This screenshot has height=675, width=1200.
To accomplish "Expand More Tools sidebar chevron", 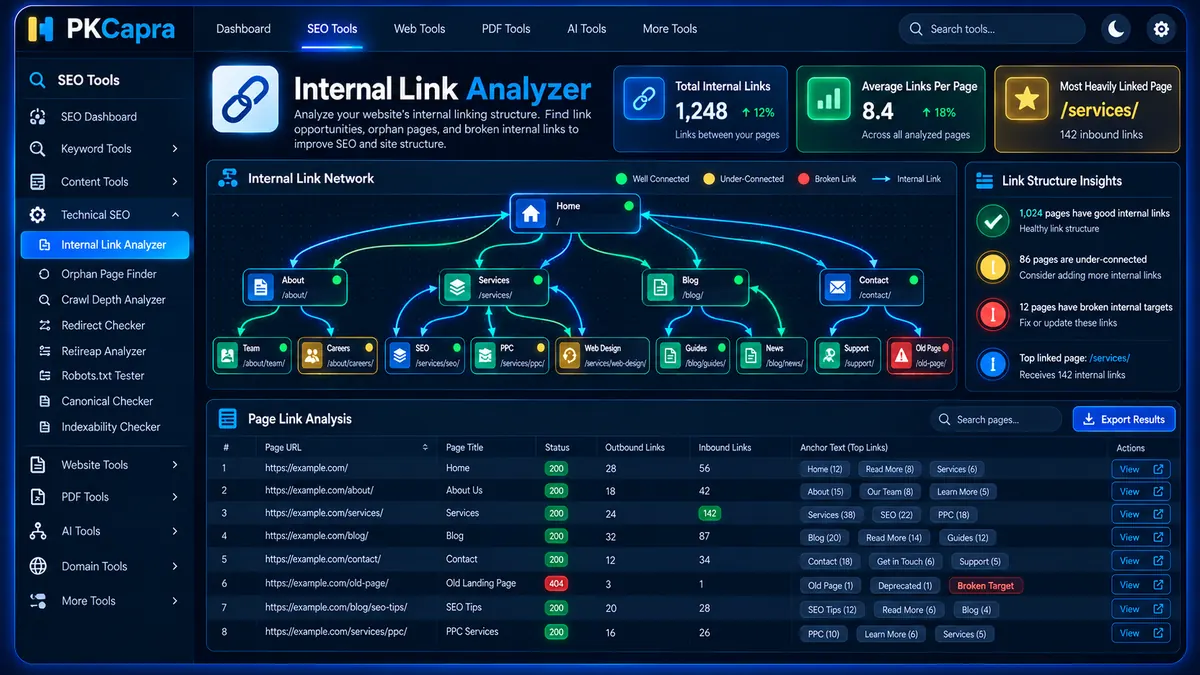I will pyautogui.click(x=175, y=601).
